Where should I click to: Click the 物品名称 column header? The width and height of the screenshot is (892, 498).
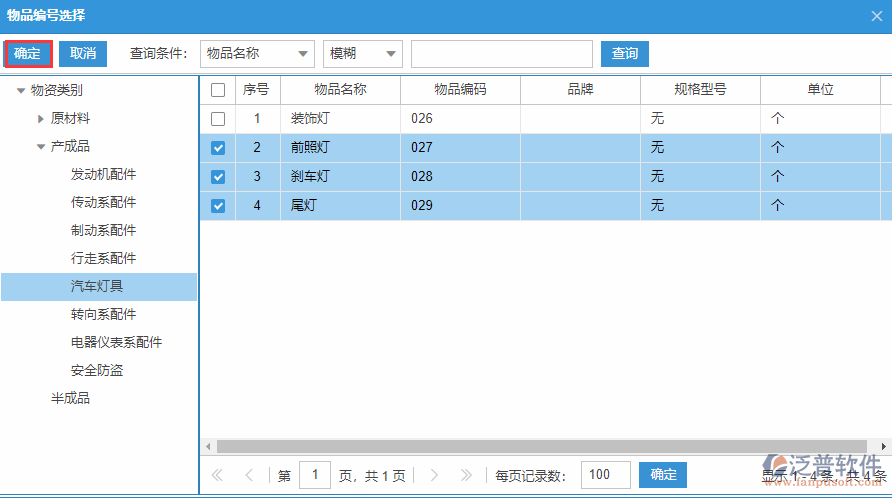coord(340,90)
